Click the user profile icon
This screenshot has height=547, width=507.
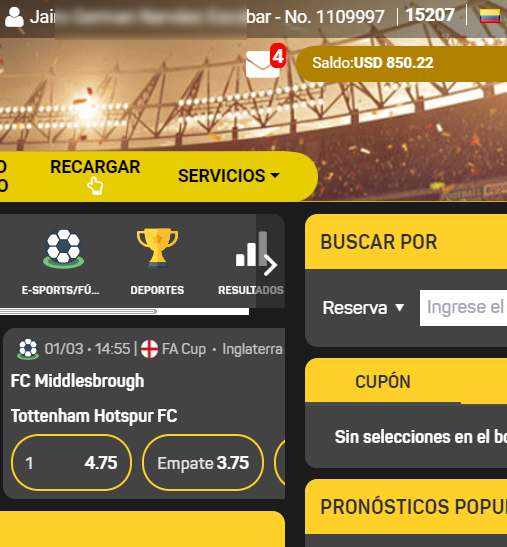tap(14, 17)
